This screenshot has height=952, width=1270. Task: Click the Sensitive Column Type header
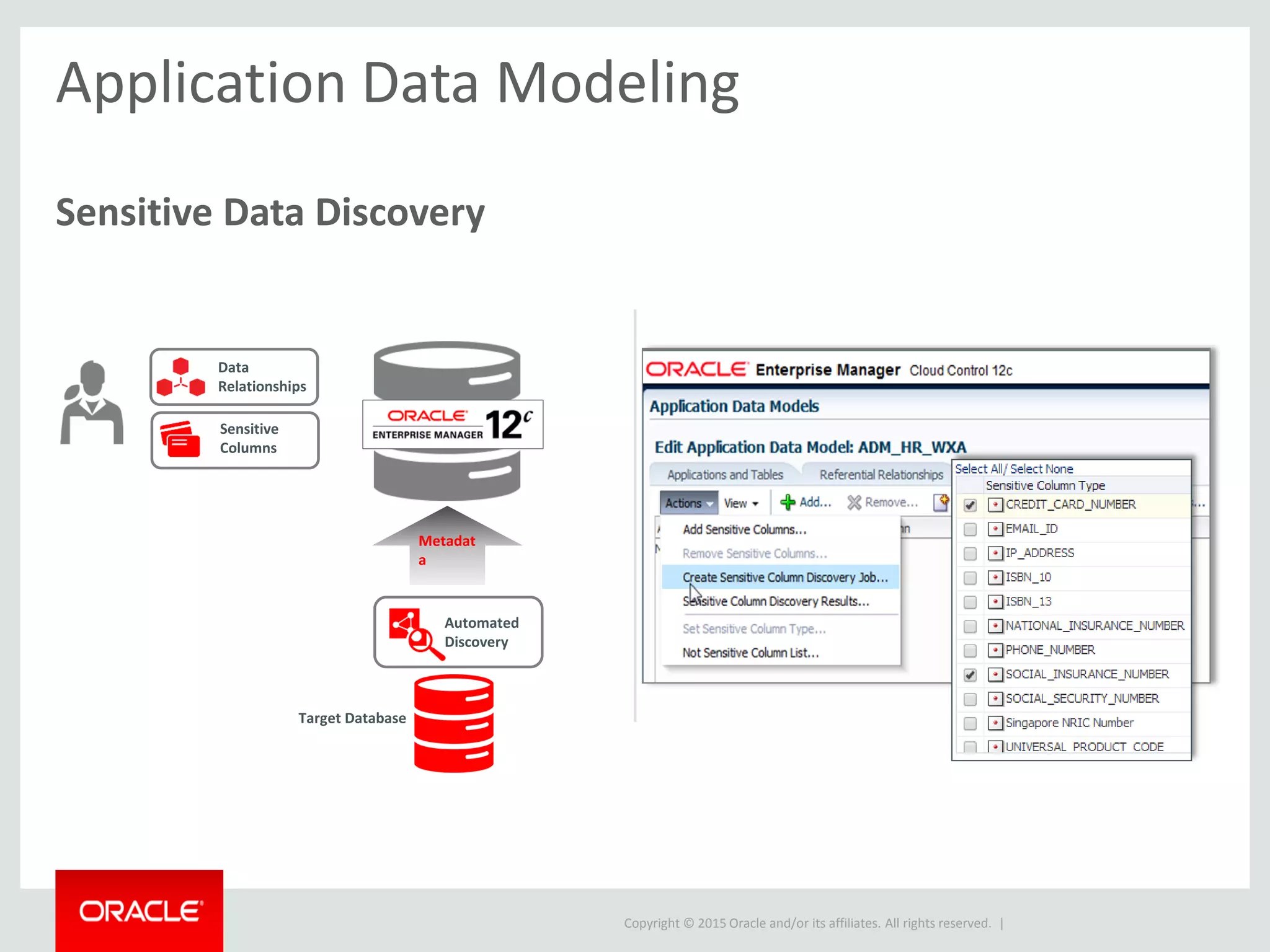pos(1046,485)
